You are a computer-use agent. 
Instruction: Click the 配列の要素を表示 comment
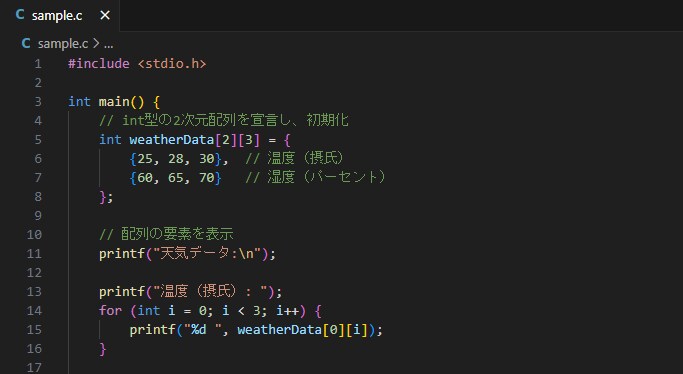pyautogui.click(x=166, y=234)
